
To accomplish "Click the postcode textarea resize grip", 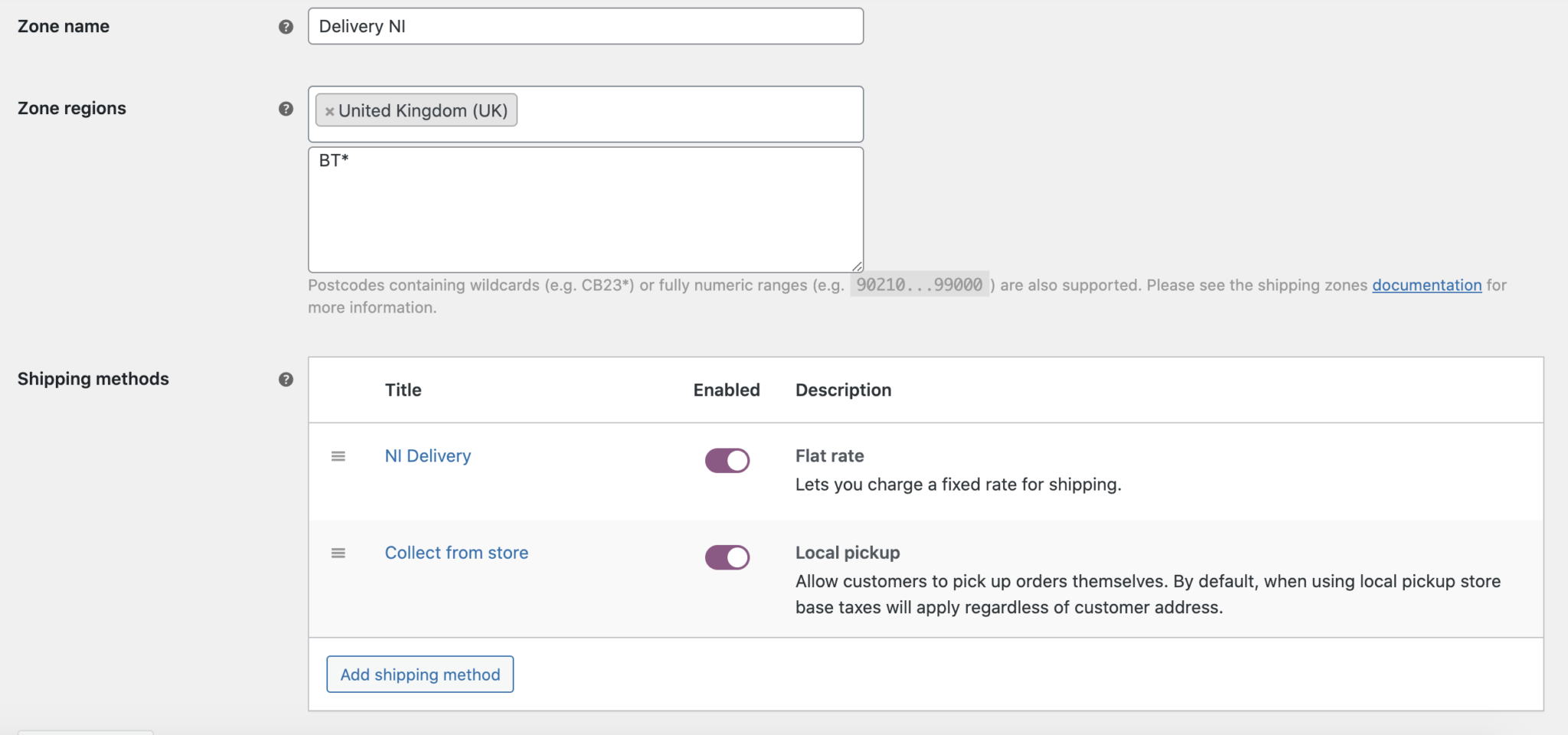I will (x=857, y=266).
